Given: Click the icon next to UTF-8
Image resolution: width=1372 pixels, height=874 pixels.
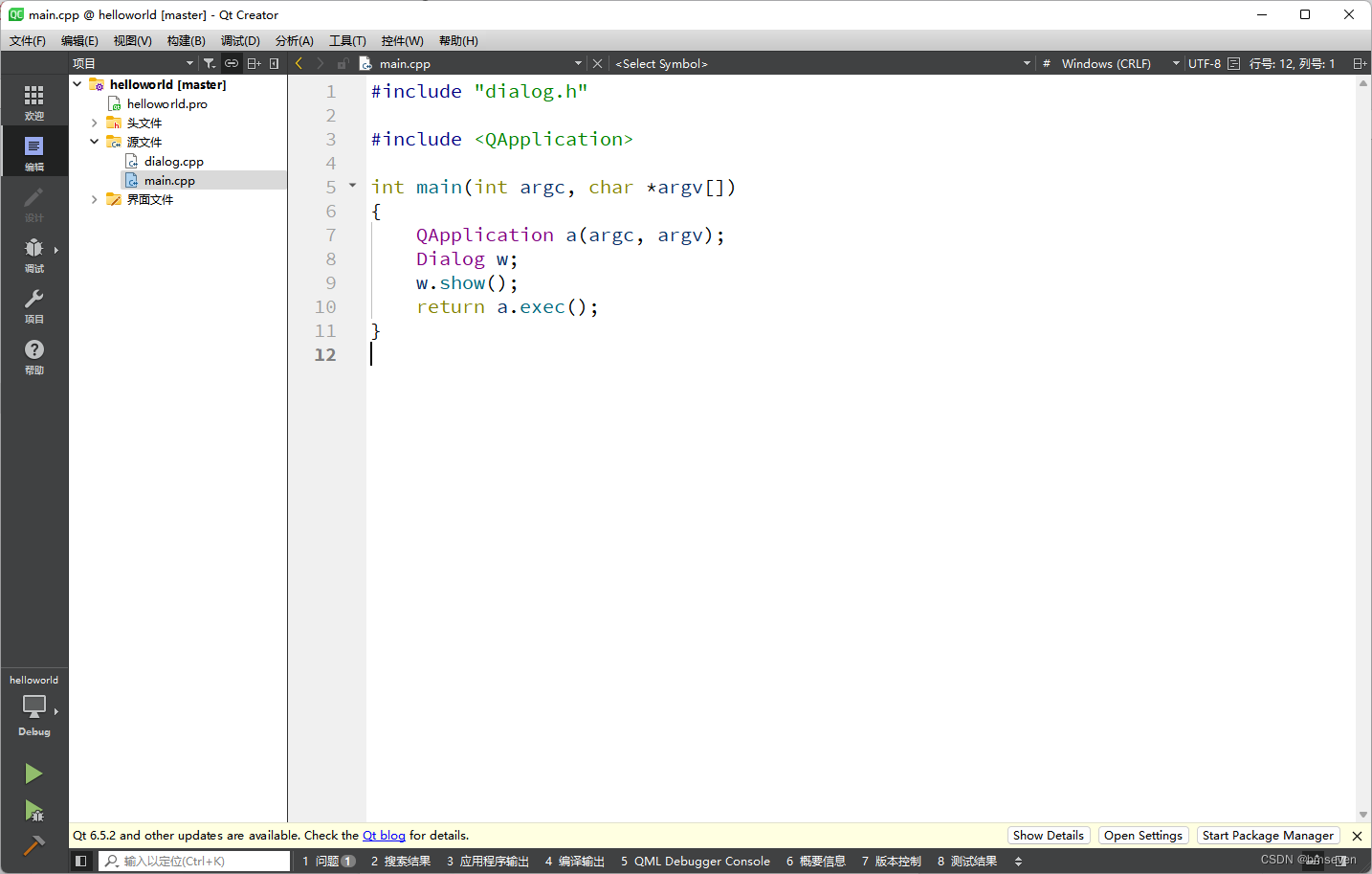Looking at the screenshot, I should coord(1233,63).
